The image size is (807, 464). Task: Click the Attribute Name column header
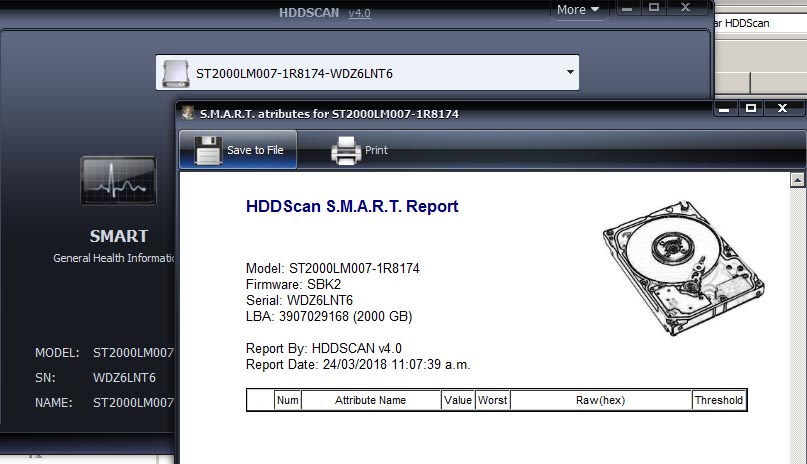point(371,400)
